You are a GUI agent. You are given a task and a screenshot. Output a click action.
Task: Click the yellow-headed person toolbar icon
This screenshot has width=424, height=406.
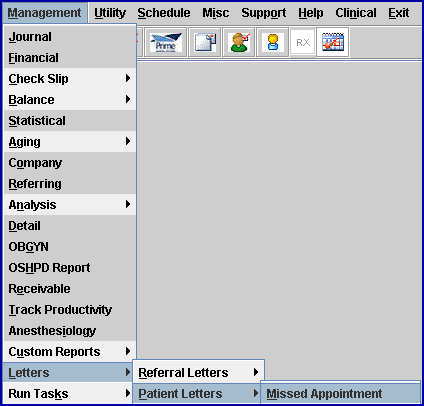click(x=273, y=43)
